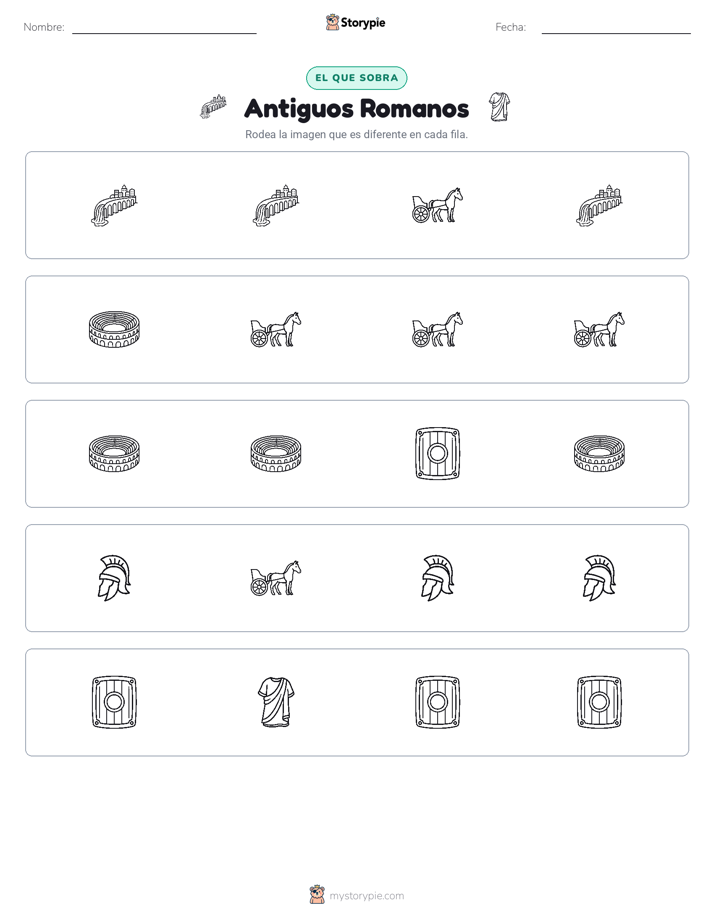This screenshot has height=924, width=714.
Task: Open the mystorypie.com footer link
Action: 357,895
